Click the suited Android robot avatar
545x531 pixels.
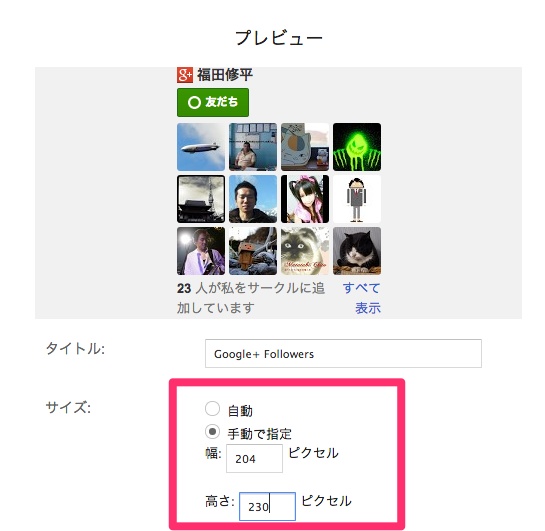tap(357, 199)
